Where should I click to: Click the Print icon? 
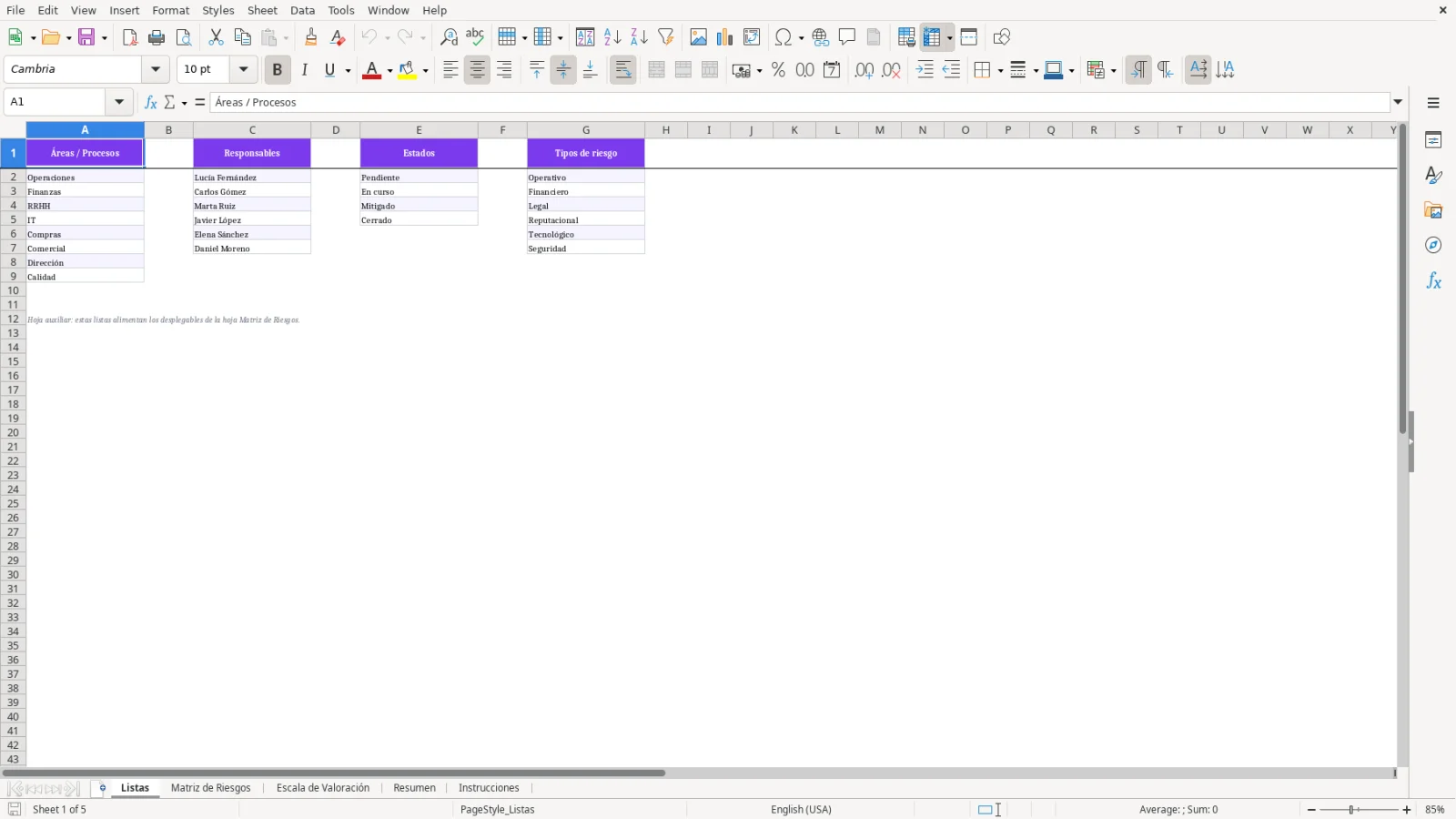tap(157, 37)
